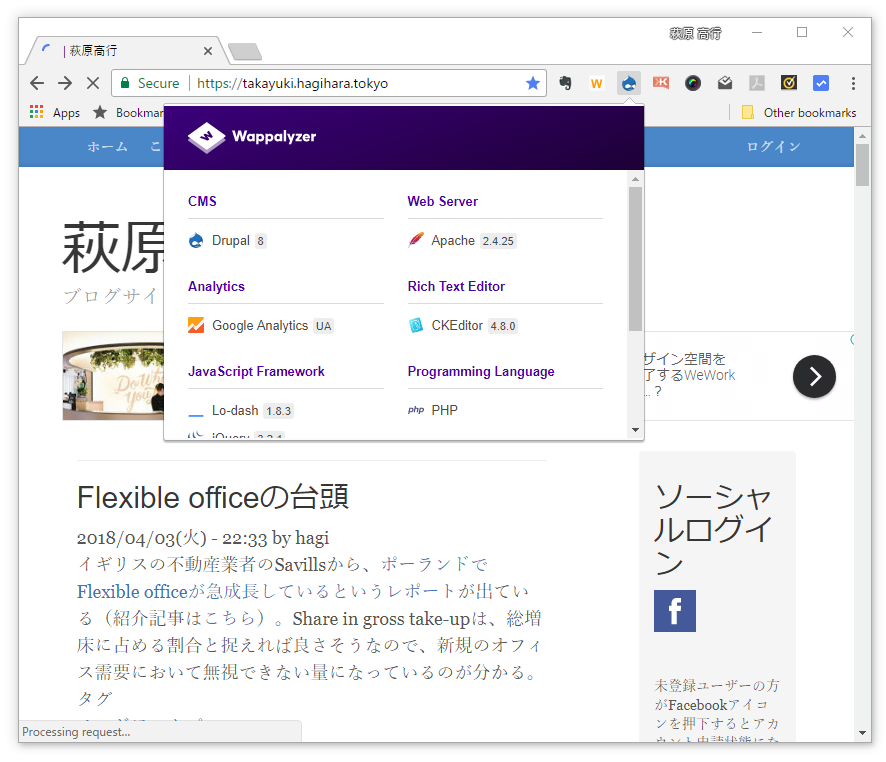Click the bookmark star in the address bar

tap(532, 84)
